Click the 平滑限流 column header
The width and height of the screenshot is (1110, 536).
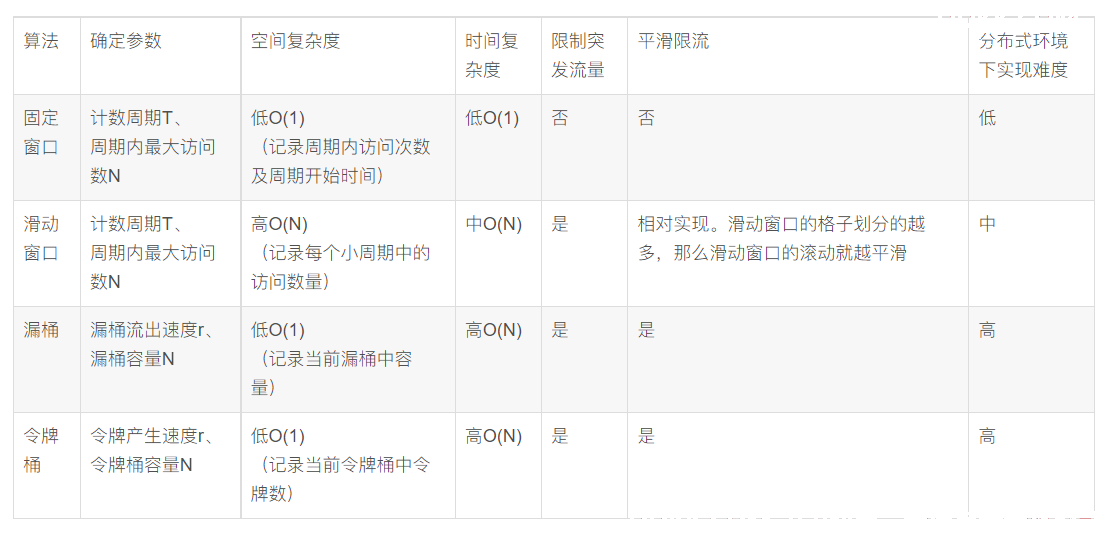pyautogui.click(x=798, y=56)
